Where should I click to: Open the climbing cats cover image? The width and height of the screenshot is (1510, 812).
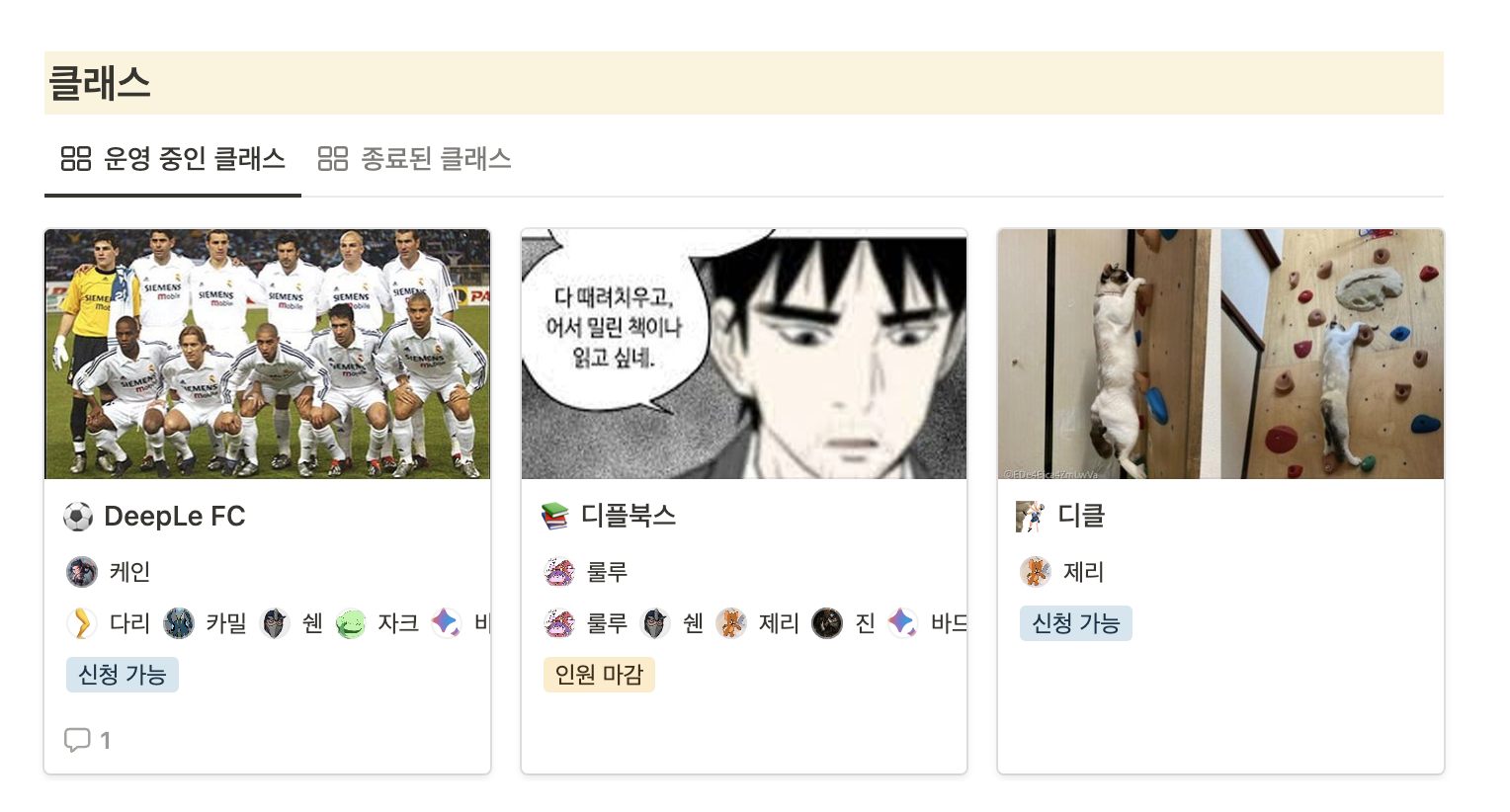[x=1221, y=355]
